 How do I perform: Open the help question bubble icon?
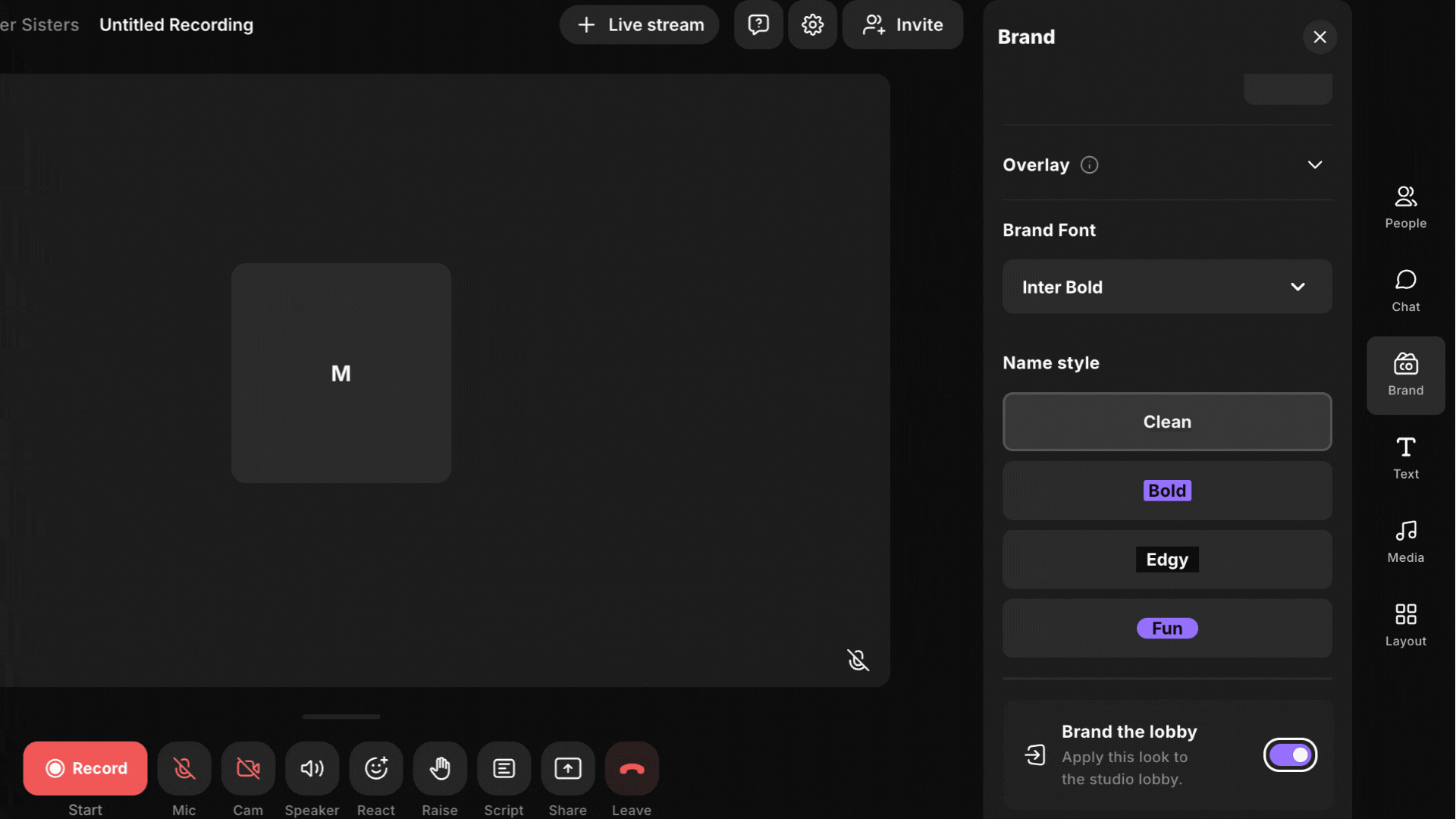[758, 24]
